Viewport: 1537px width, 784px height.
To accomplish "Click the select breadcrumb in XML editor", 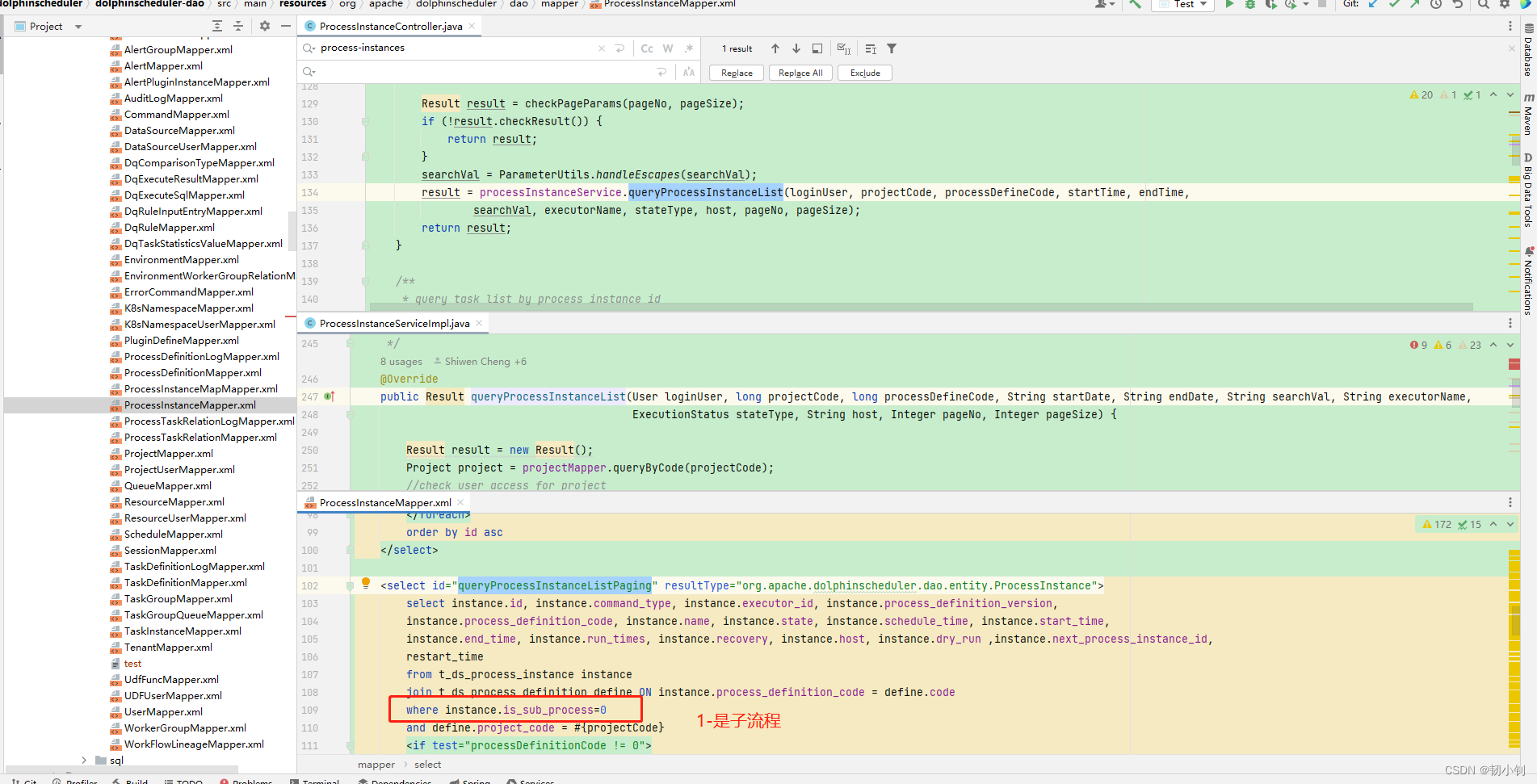I will coord(428,765).
